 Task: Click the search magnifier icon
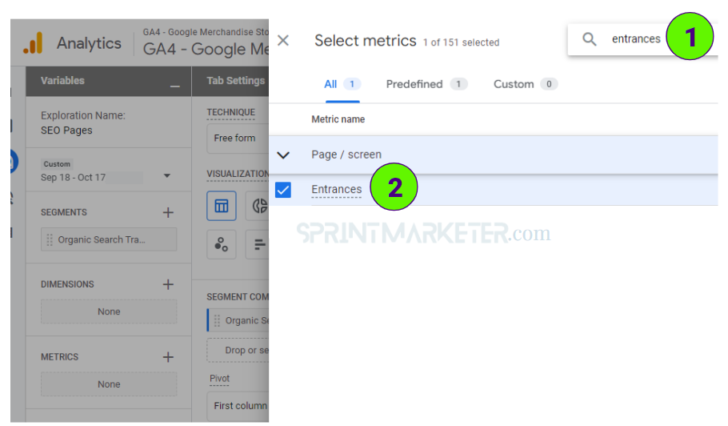[590, 39]
